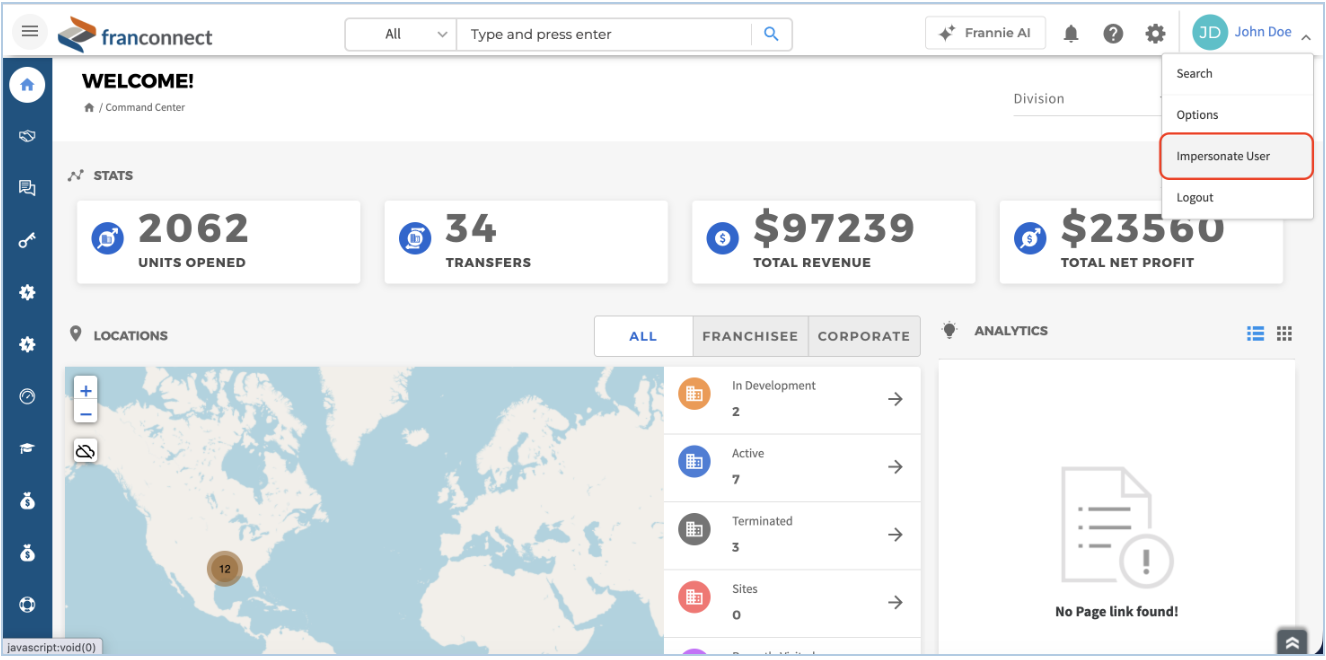Open the handshake sidebar module

coord(27,136)
